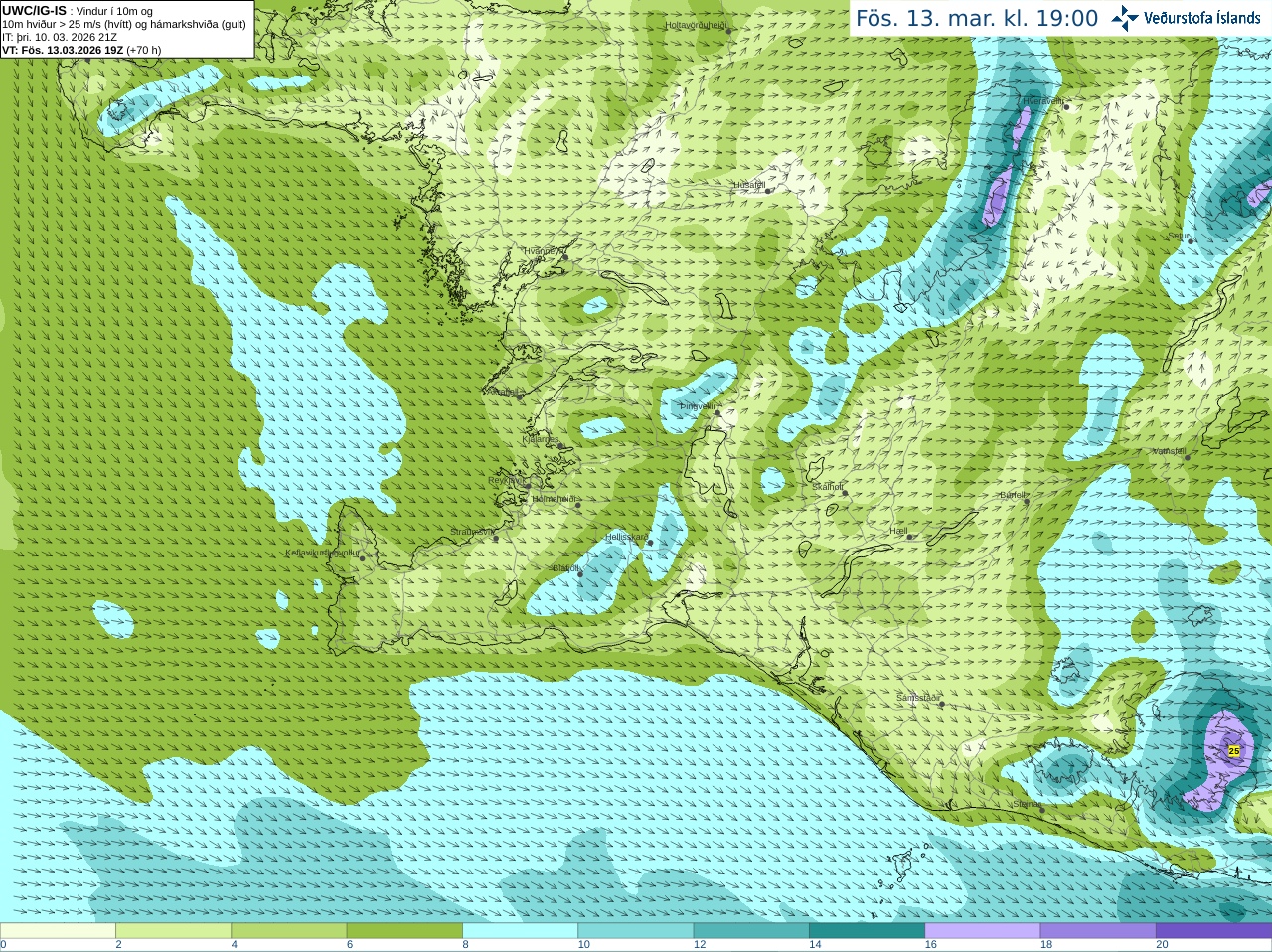The height and width of the screenshot is (952, 1272).
Task: Pick the 12–14 m/s legend color swatch
Action: 751,931
